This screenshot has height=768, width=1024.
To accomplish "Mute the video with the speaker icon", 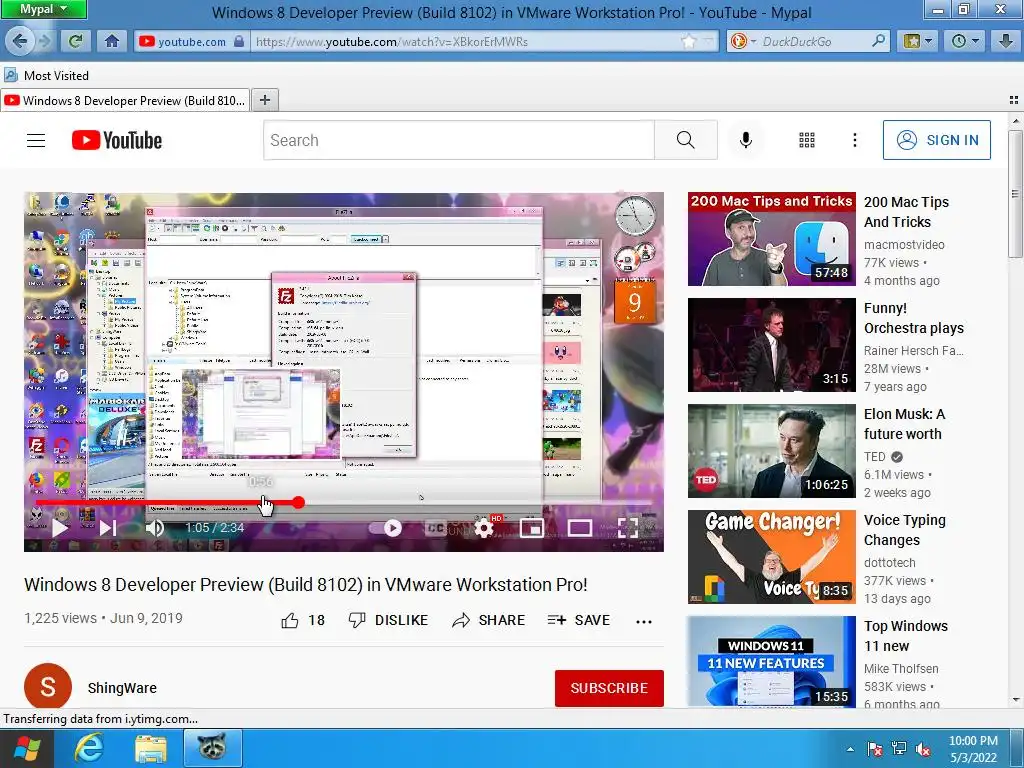I will coord(155,528).
